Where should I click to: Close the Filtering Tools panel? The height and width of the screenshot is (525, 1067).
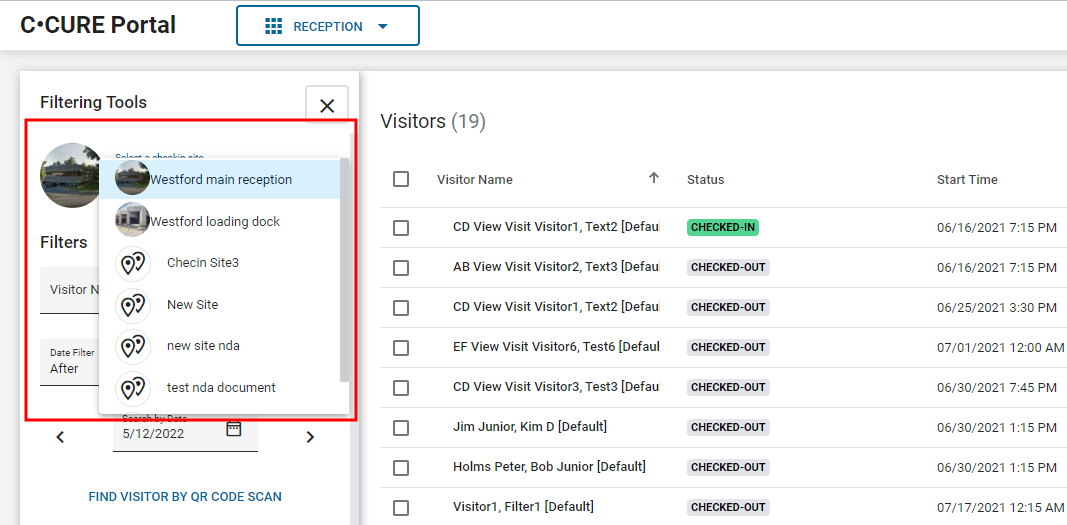327,106
